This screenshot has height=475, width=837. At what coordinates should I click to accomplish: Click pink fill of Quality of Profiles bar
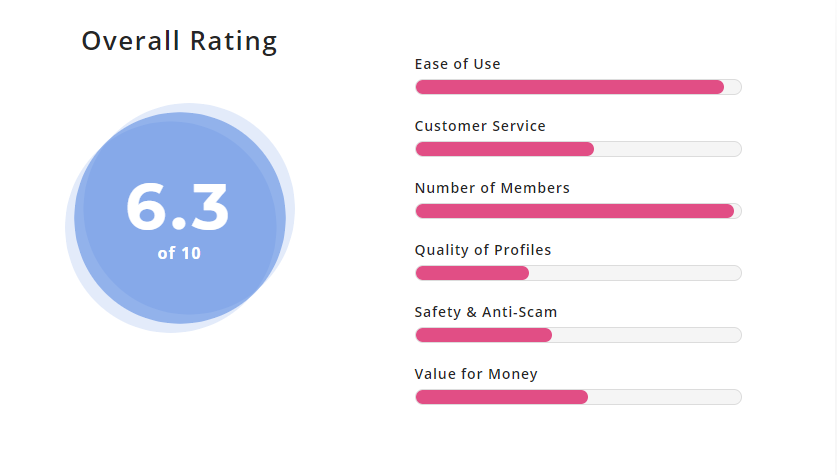pyautogui.click(x=472, y=273)
